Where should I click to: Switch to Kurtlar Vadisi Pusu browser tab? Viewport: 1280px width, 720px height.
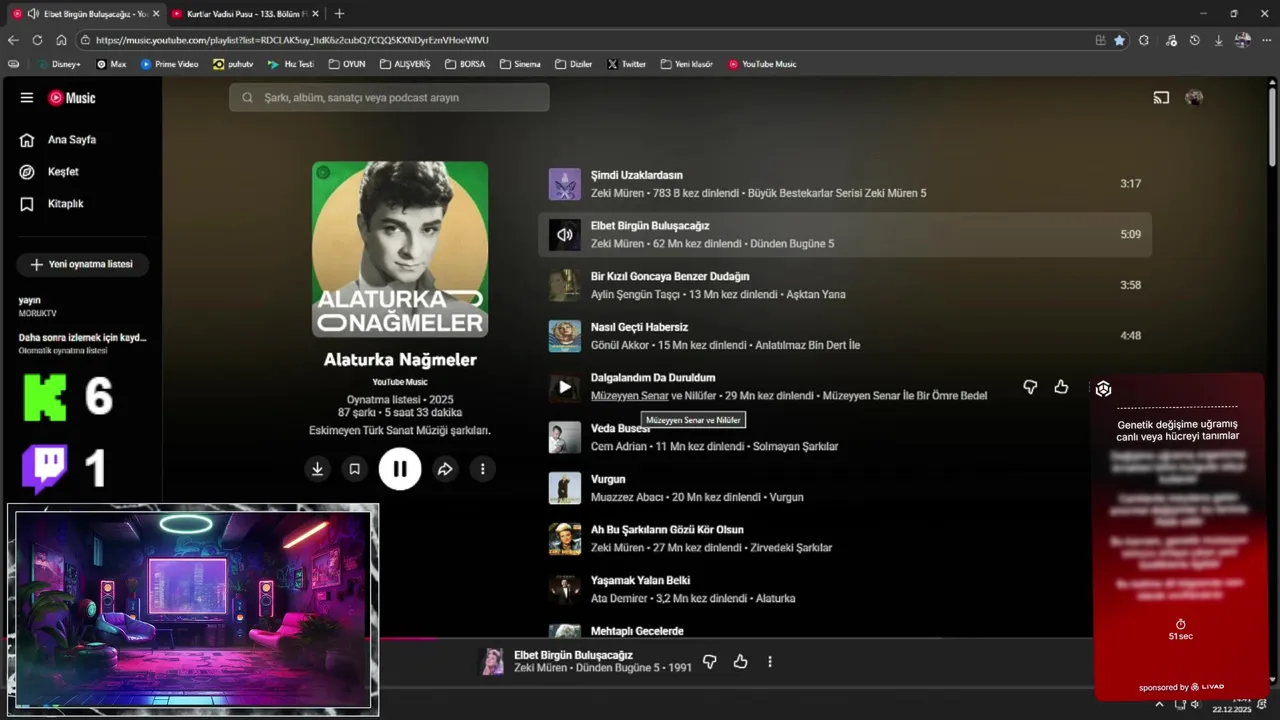245,14
